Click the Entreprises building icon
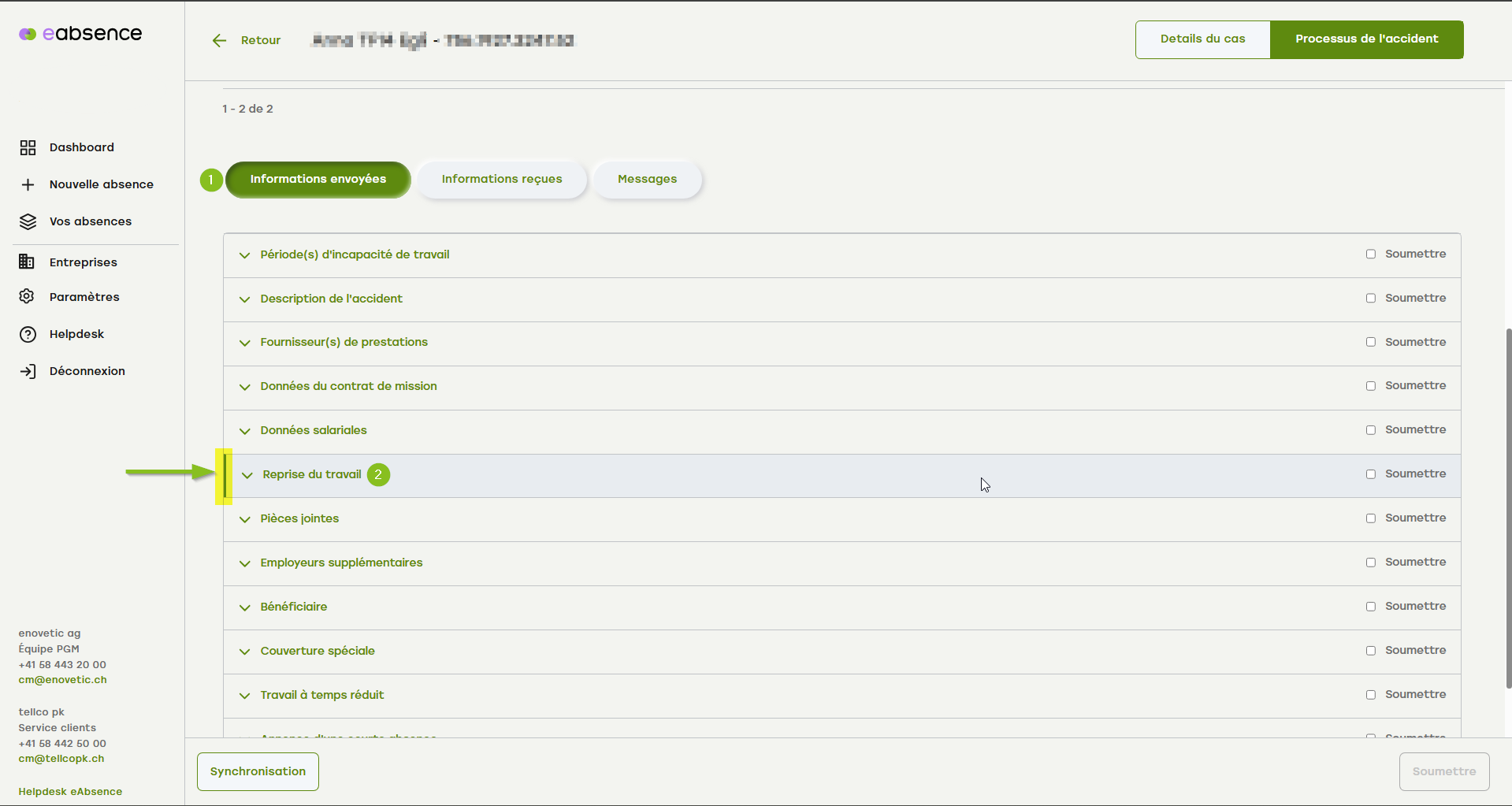1512x806 pixels. pos(27,262)
